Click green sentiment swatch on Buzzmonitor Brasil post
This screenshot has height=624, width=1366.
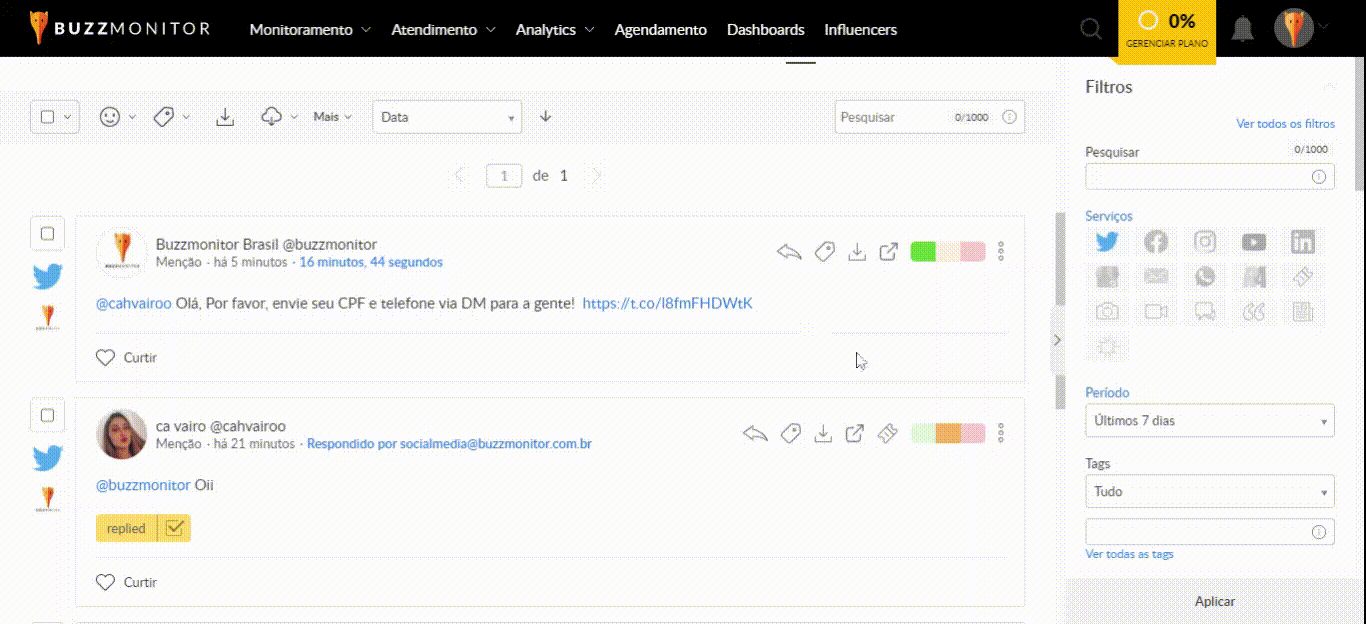pyautogui.click(x=922, y=252)
